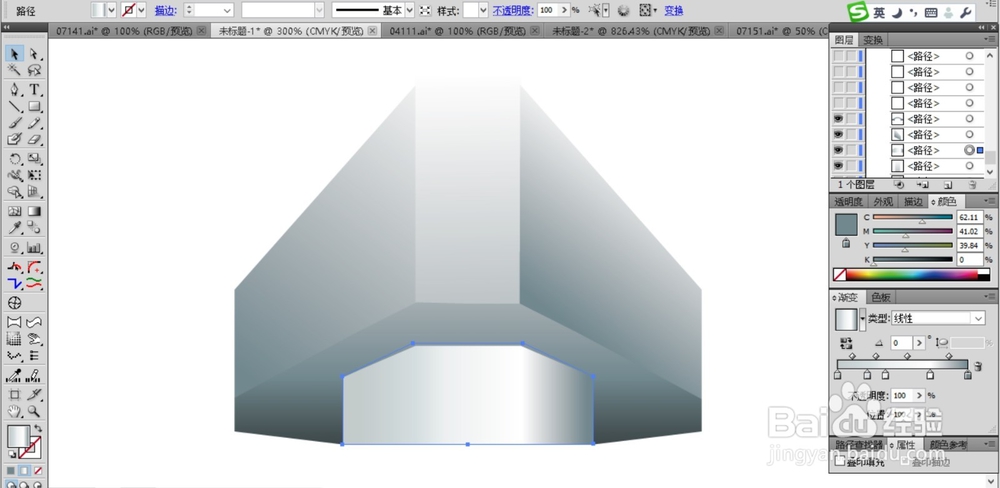Open the gradient angle arrow dropdown
1000x488 pixels.
click(919, 343)
